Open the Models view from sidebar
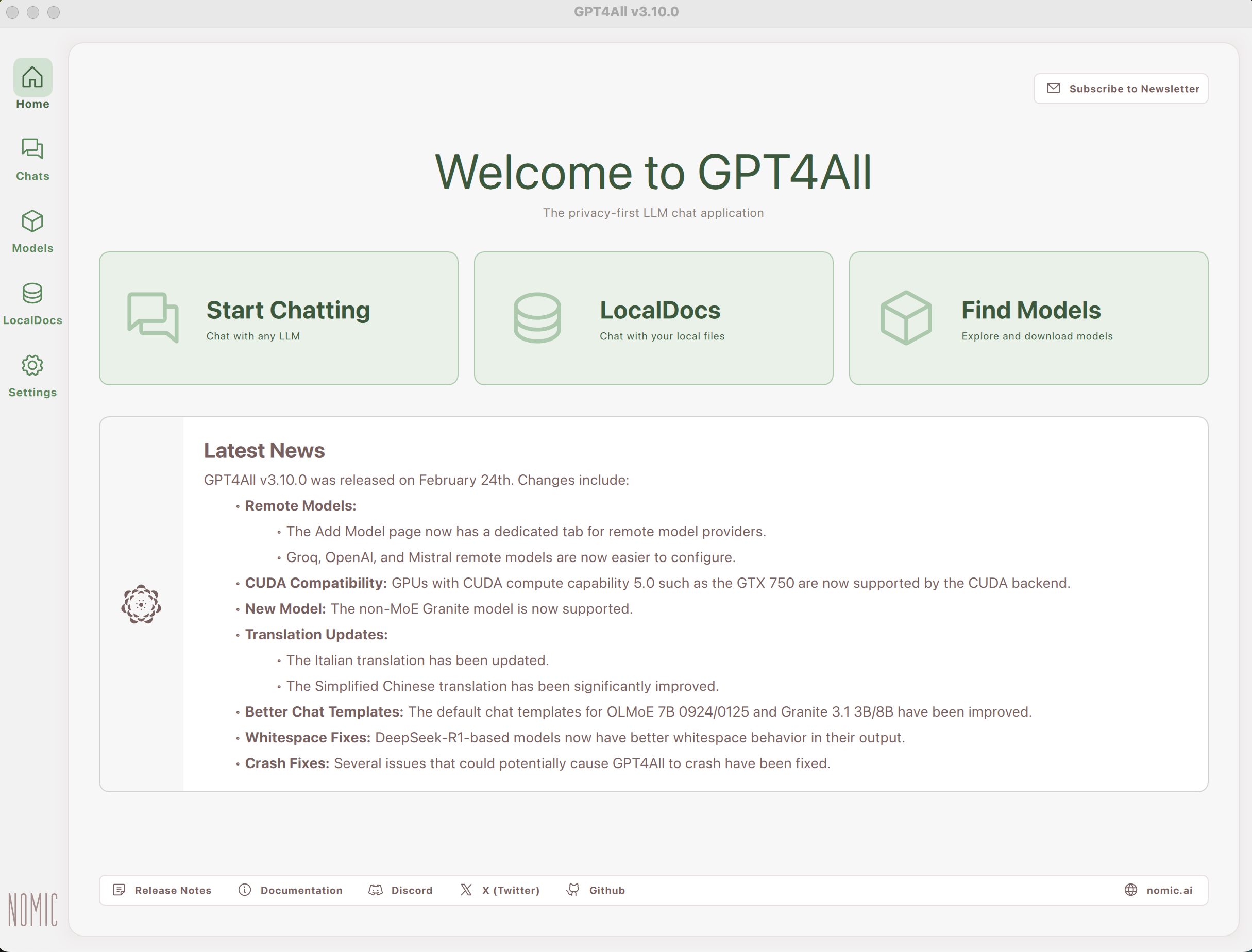The image size is (1252, 952). coord(32,231)
